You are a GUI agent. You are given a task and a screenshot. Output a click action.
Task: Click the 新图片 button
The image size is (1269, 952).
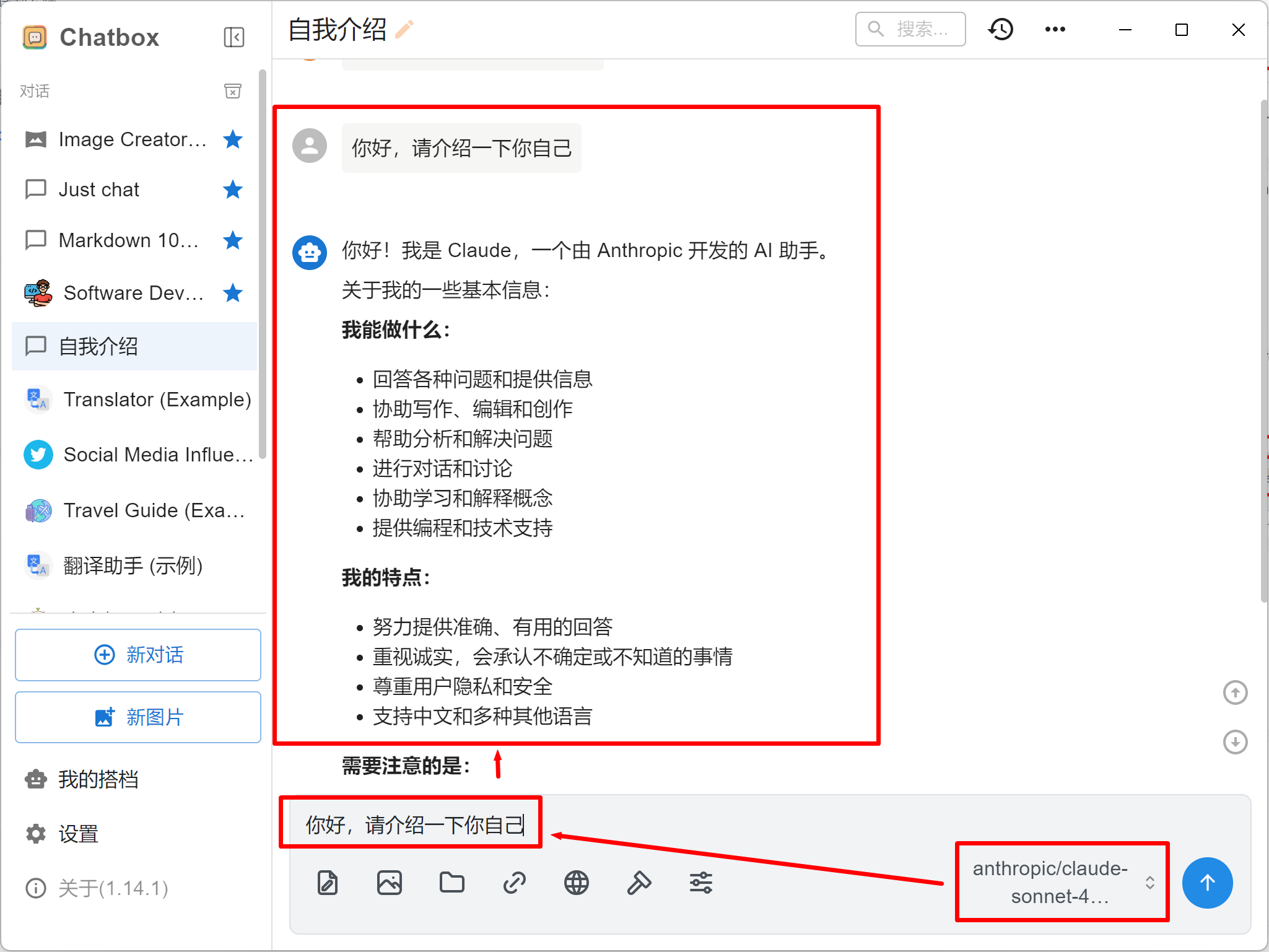point(138,717)
